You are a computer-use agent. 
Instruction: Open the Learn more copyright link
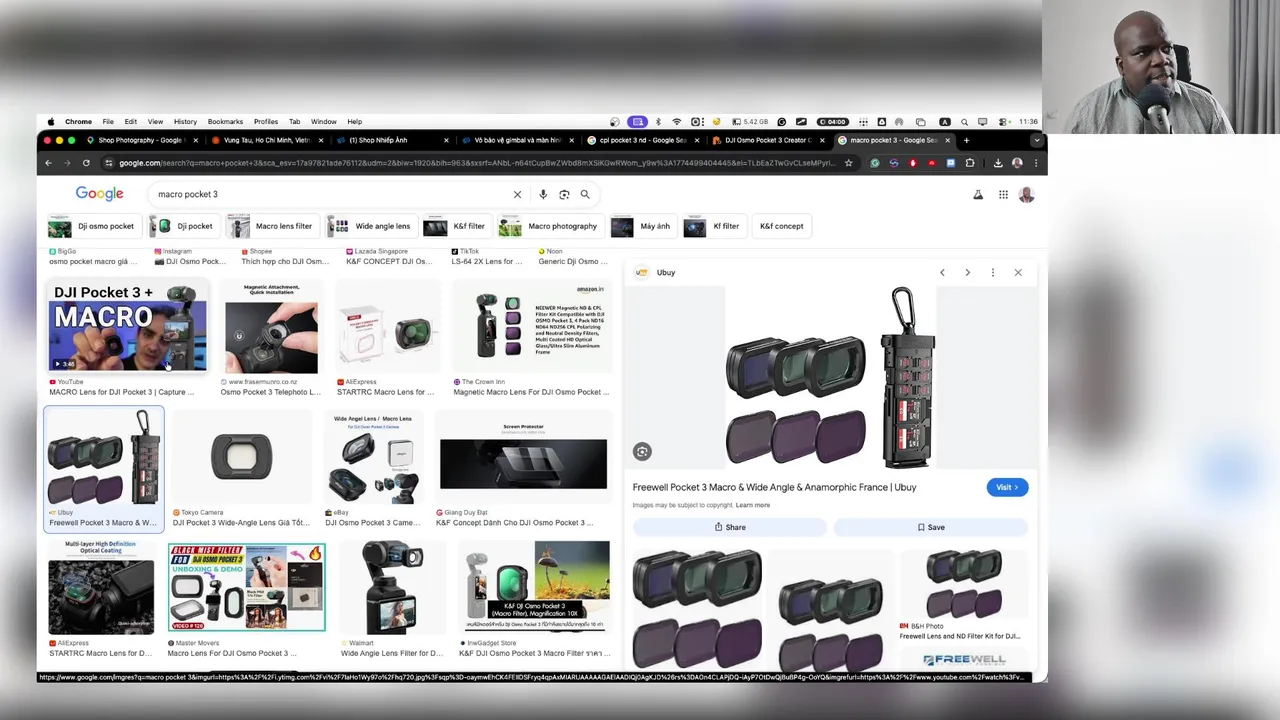753,505
